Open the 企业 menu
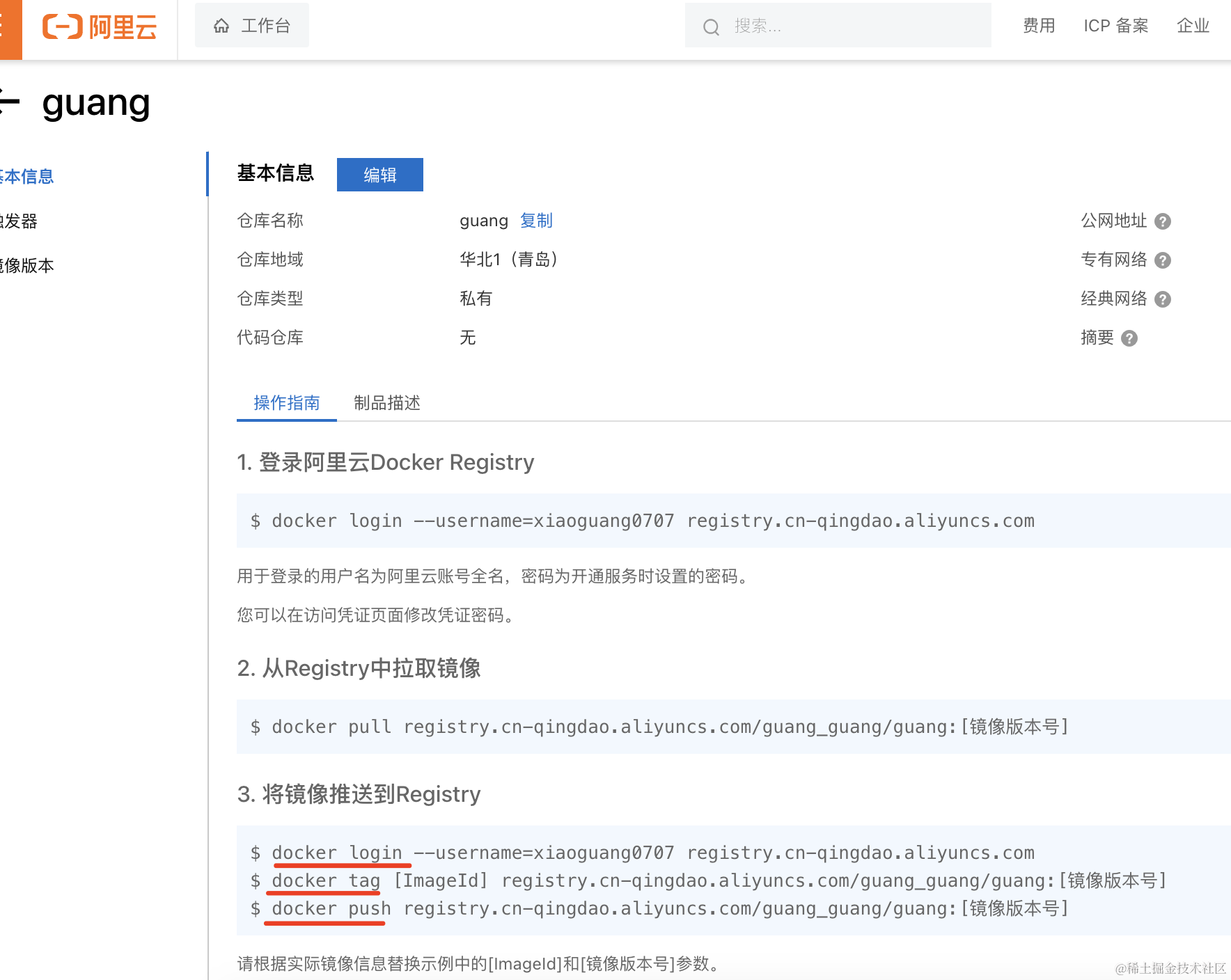This screenshot has height=980, width=1231. [1193, 26]
